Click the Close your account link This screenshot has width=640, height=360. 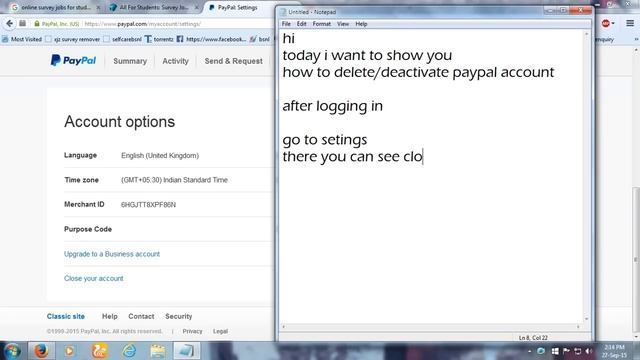93,278
